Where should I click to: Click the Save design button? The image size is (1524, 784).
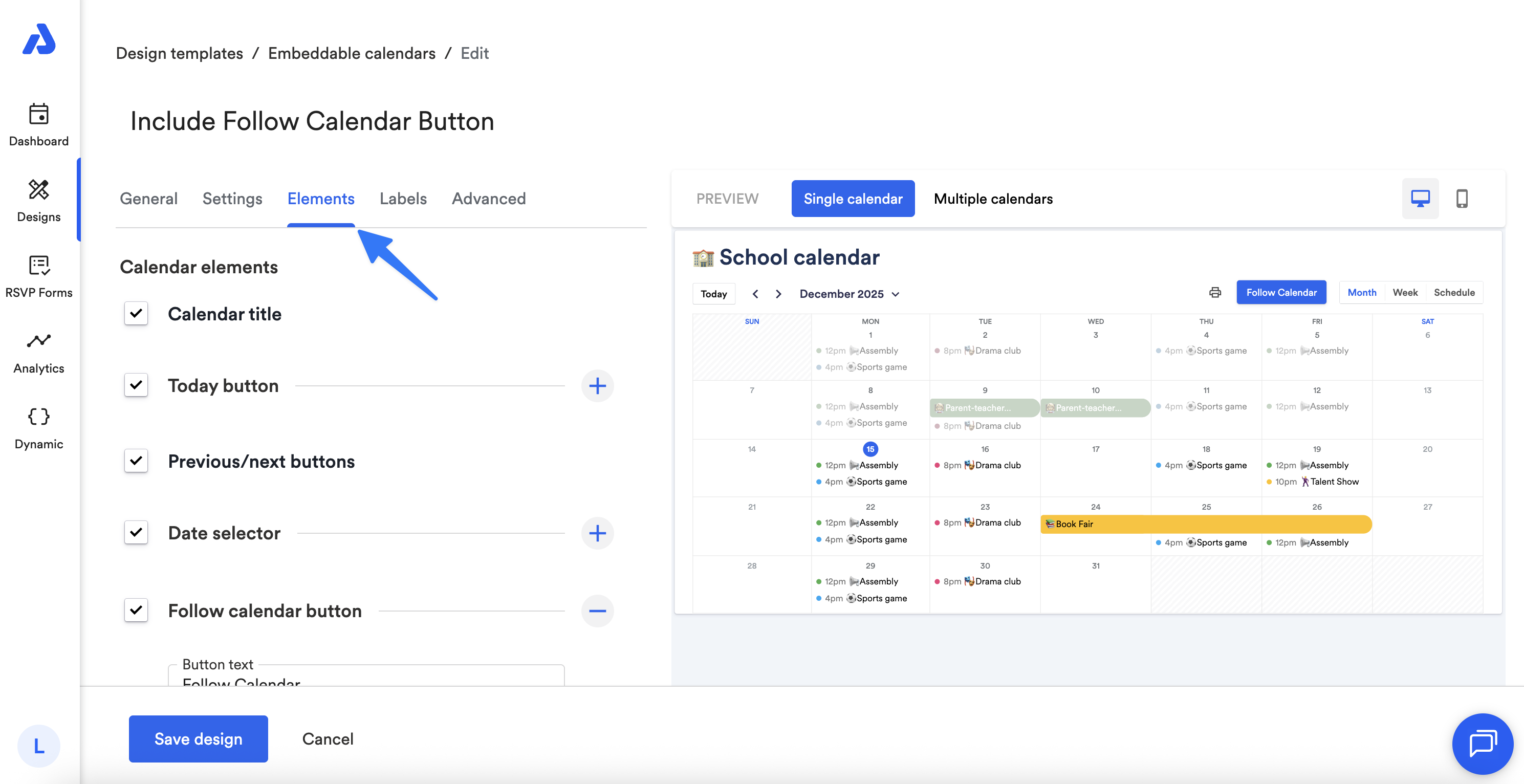click(198, 738)
